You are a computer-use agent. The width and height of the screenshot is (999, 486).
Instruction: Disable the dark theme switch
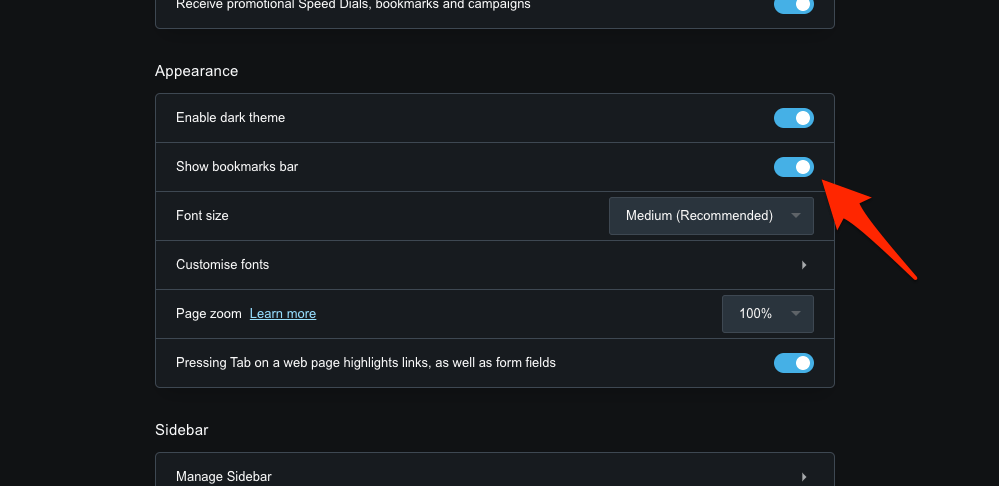click(793, 118)
